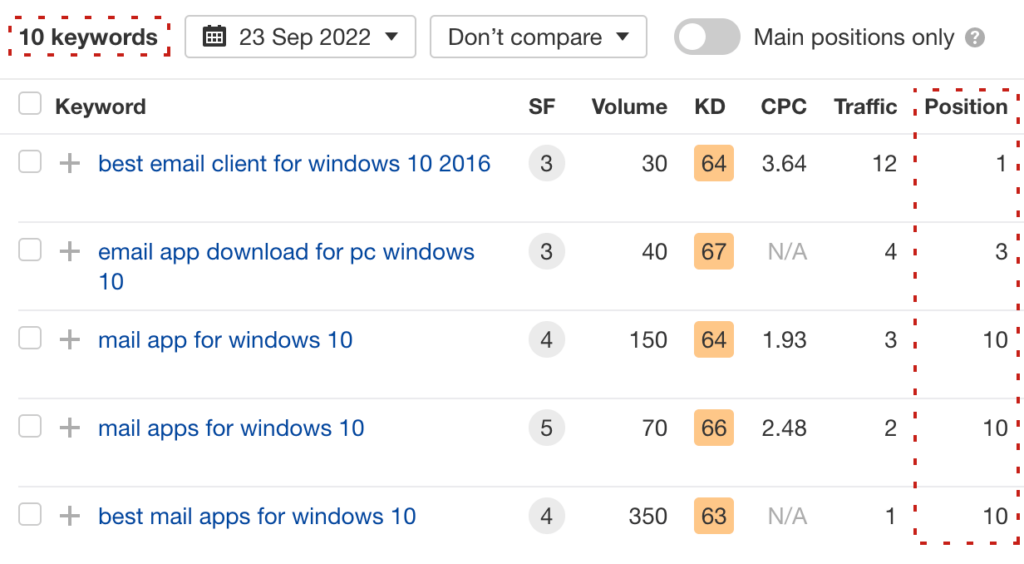Click the KD badge 66 for mail apps row
The width and height of the screenshot is (1024, 564).
pyautogui.click(x=713, y=429)
